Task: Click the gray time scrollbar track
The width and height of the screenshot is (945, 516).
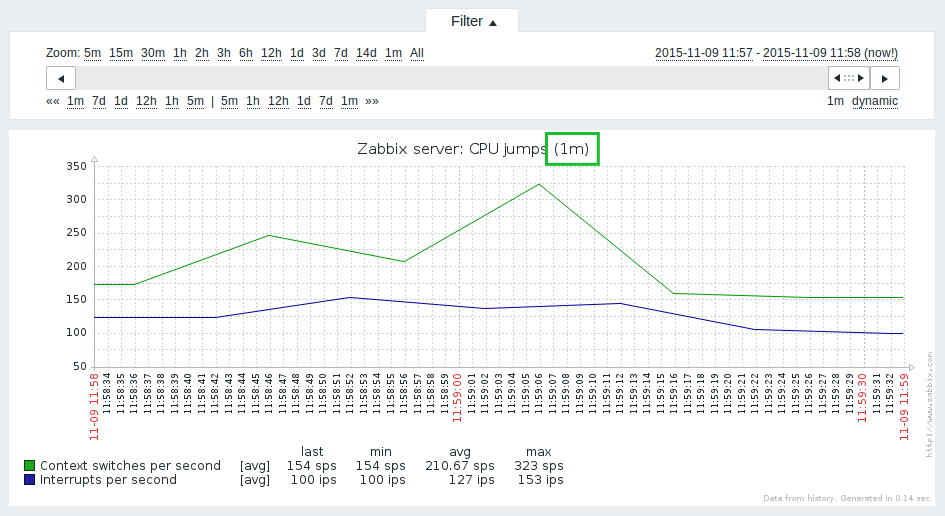Action: (451, 78)
